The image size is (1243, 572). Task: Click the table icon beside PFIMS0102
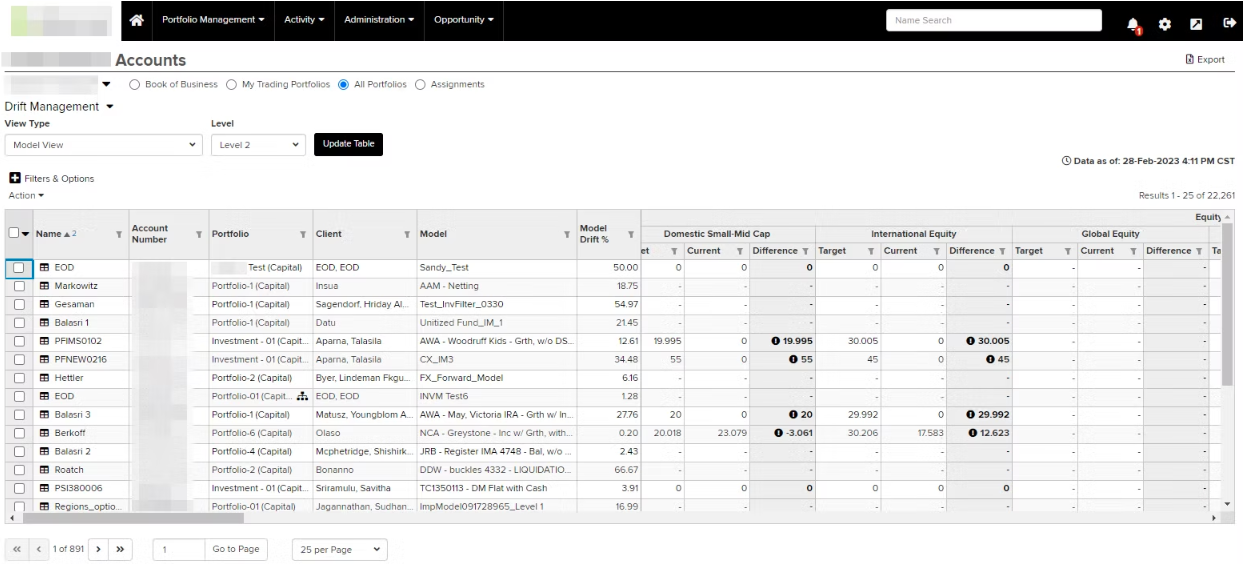click(x=45, y=341)
